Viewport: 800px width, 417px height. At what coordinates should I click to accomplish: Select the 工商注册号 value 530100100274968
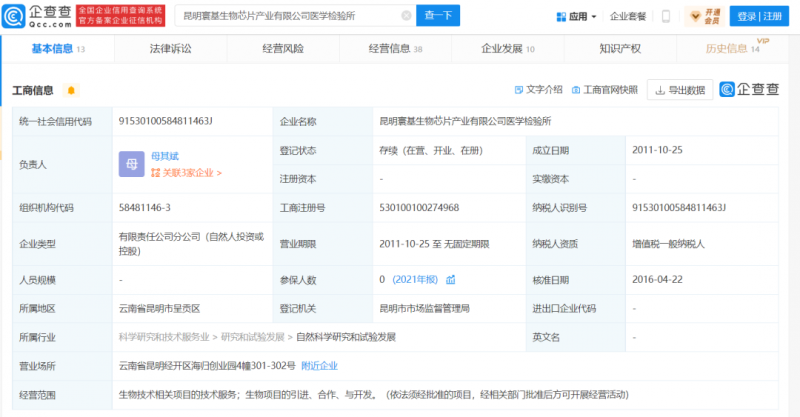pos(419,208)
